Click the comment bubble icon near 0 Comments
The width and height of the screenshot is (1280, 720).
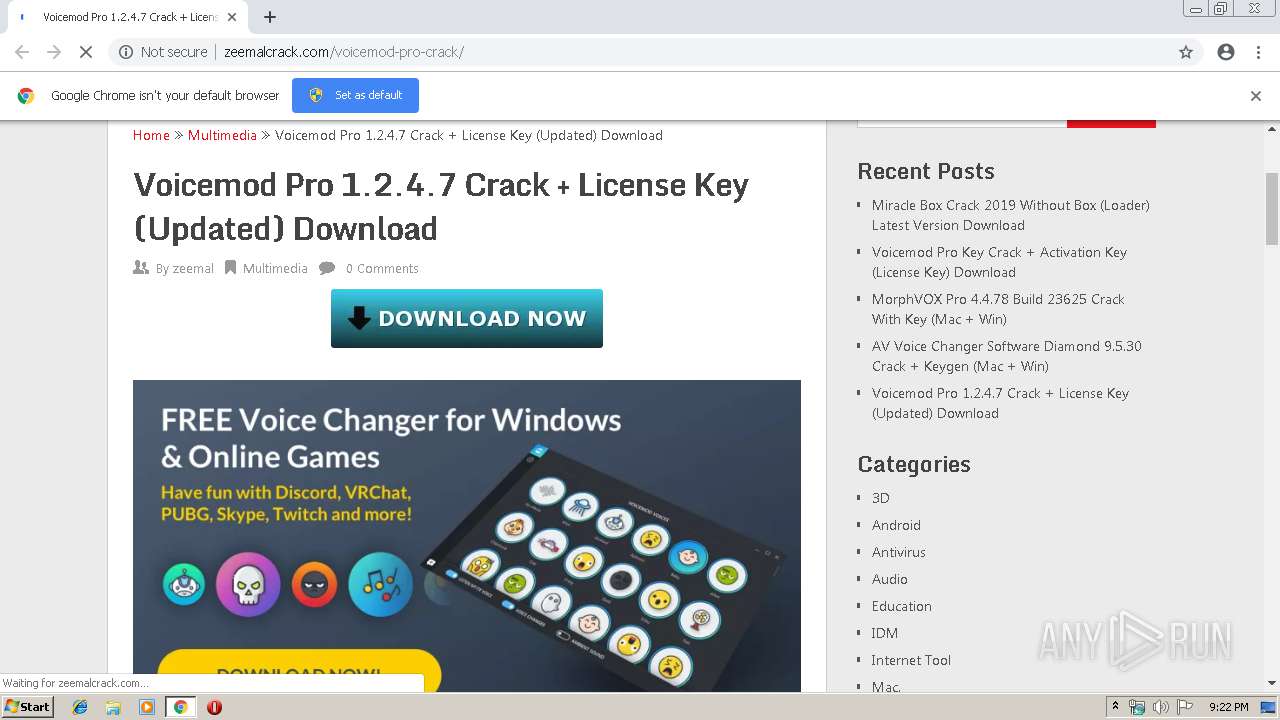tap(327, 268)
